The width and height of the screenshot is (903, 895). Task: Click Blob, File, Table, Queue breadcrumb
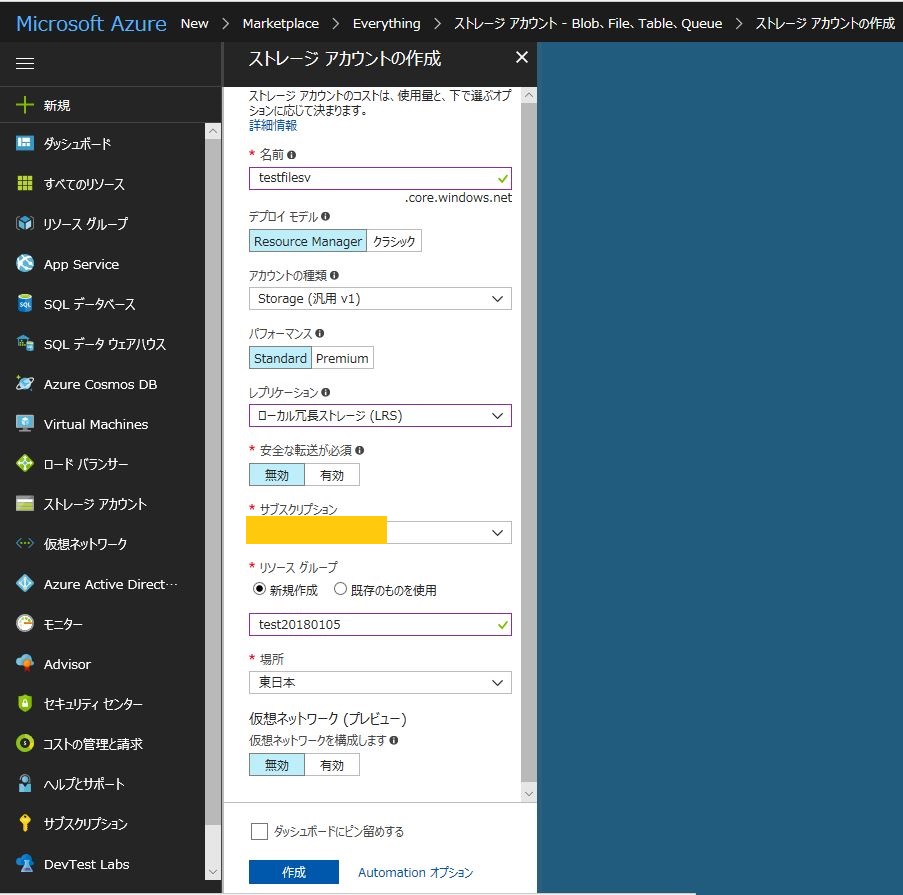[x=588, y=24]
